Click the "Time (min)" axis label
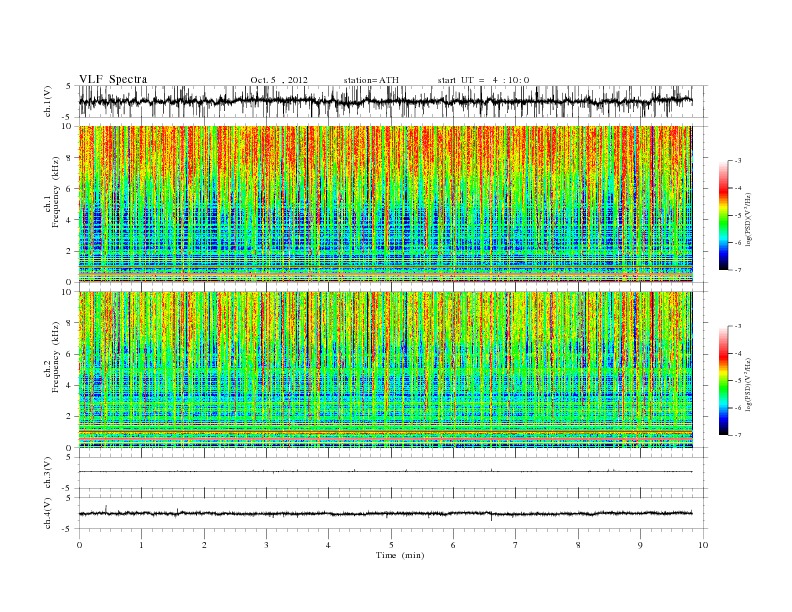This screenshot has height=612, width=792. tap(400, 555)
